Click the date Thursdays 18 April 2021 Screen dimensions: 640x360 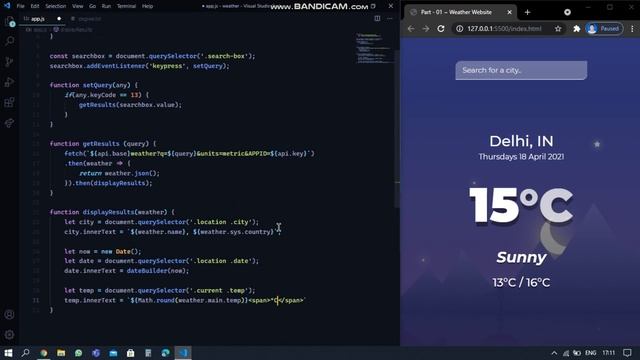[x=521, y=157]
